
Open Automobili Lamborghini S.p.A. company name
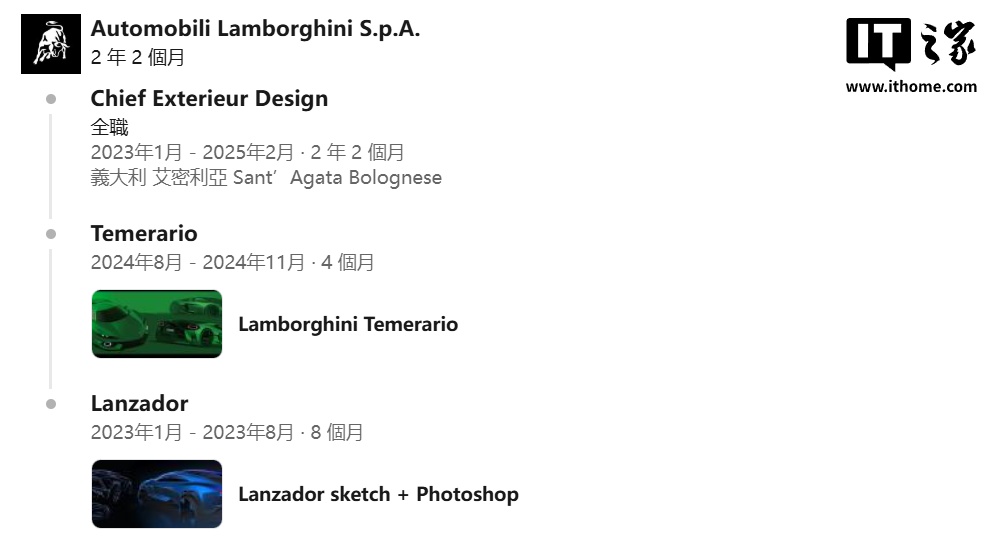click(x=255, y=29)
